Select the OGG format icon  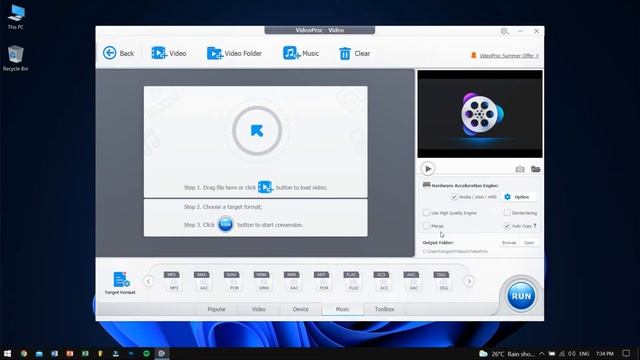(443, 281)
